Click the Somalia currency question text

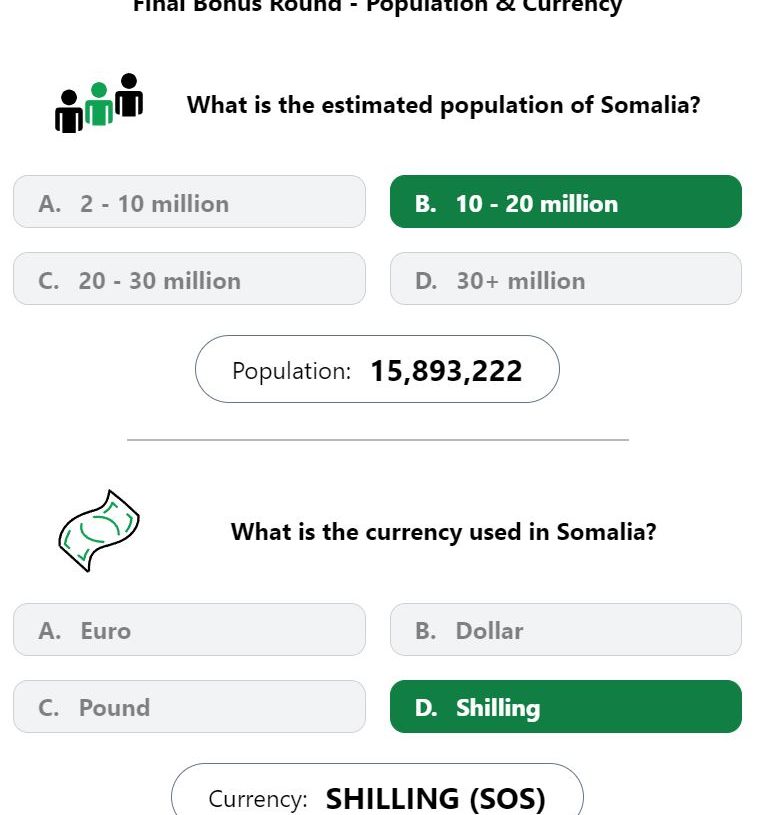(x=443, y=532)
